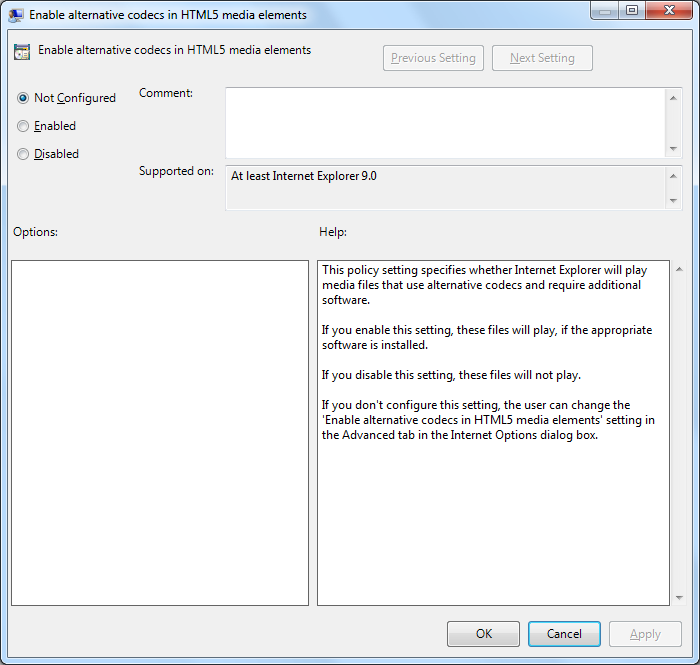
Task: Click the empty Options pane
Action: tap(160, 432)
